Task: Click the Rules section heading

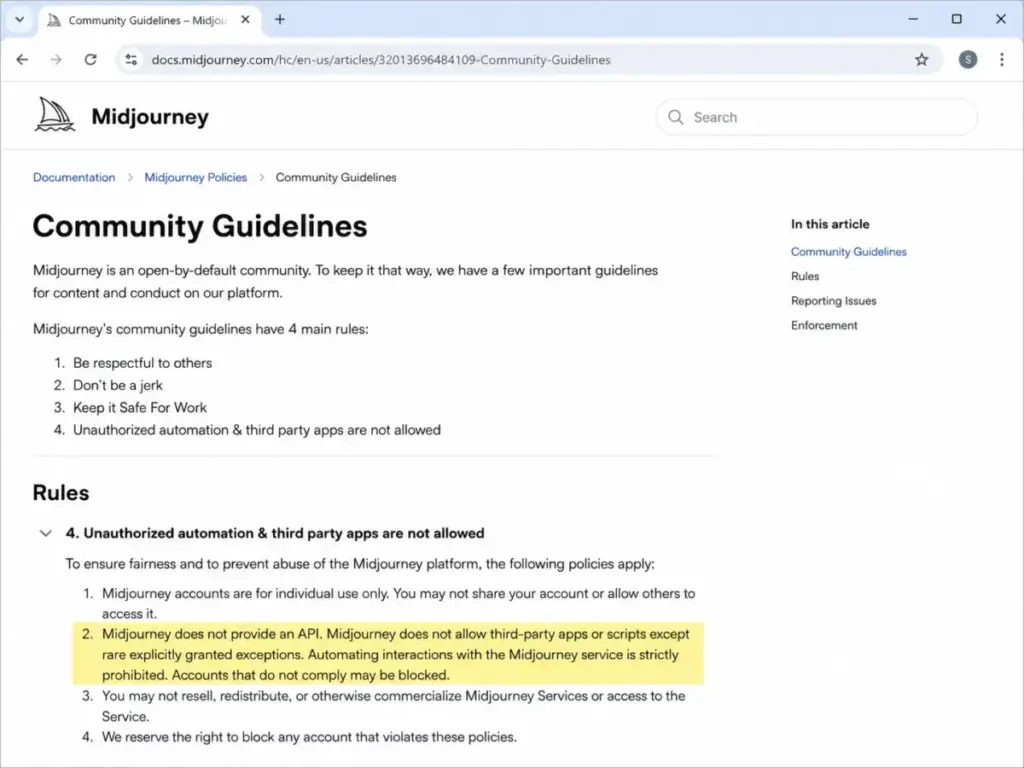Action: coord(61,492)
